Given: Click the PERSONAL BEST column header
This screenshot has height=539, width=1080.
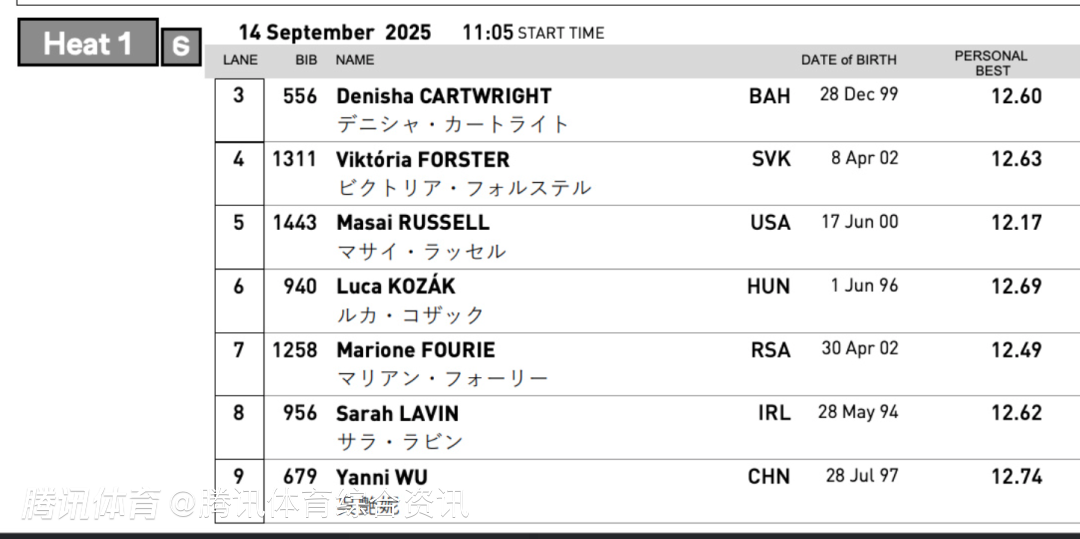Looking at the screenshot, I should tap(990, 63).
